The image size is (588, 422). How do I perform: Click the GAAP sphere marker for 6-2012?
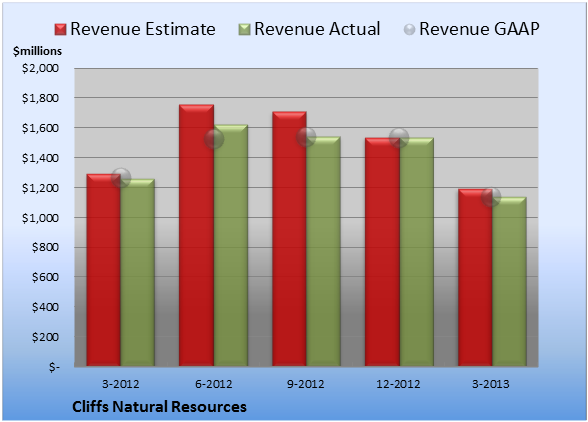[x=214, y=139]
